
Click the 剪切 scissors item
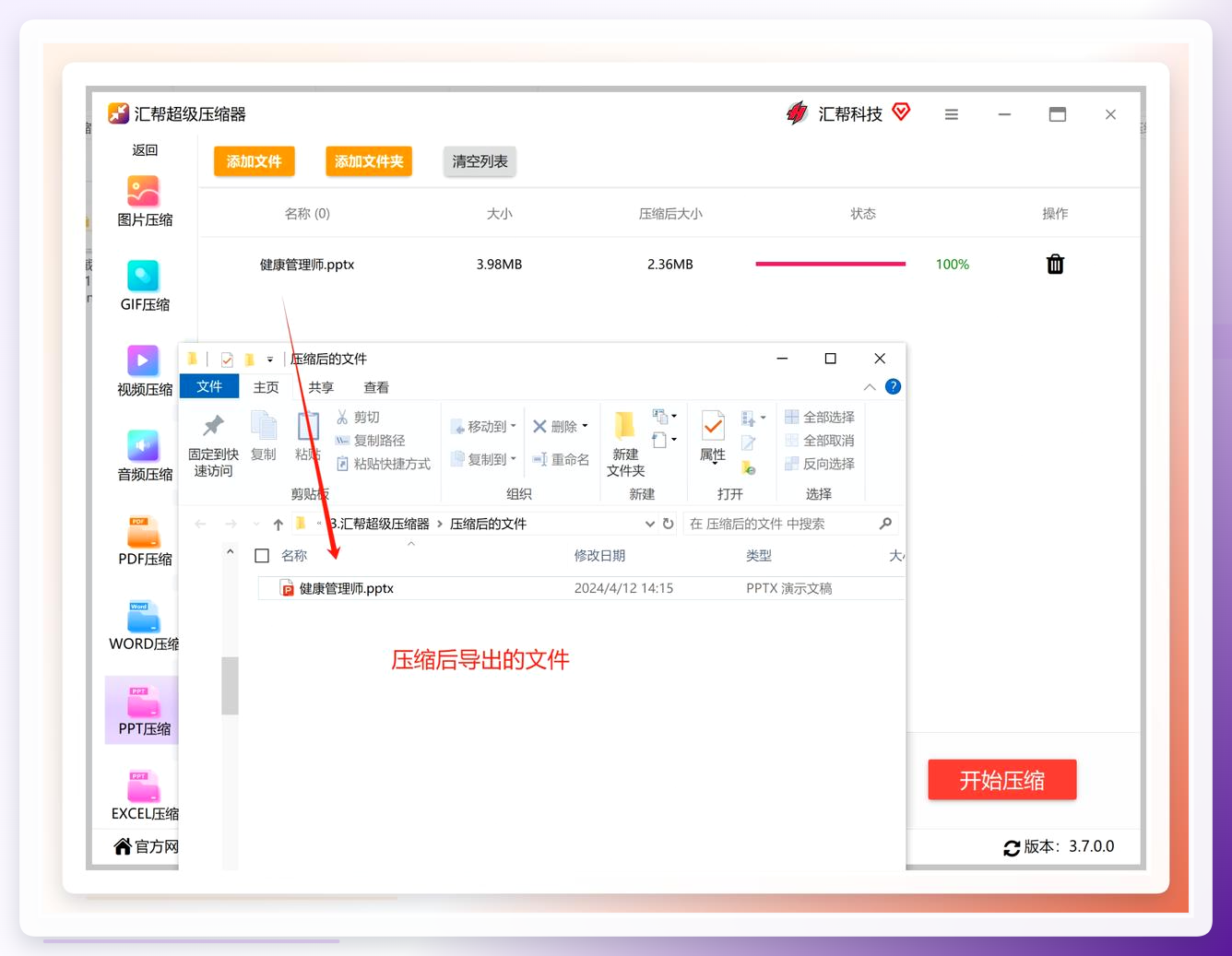[x=358, y=418]
